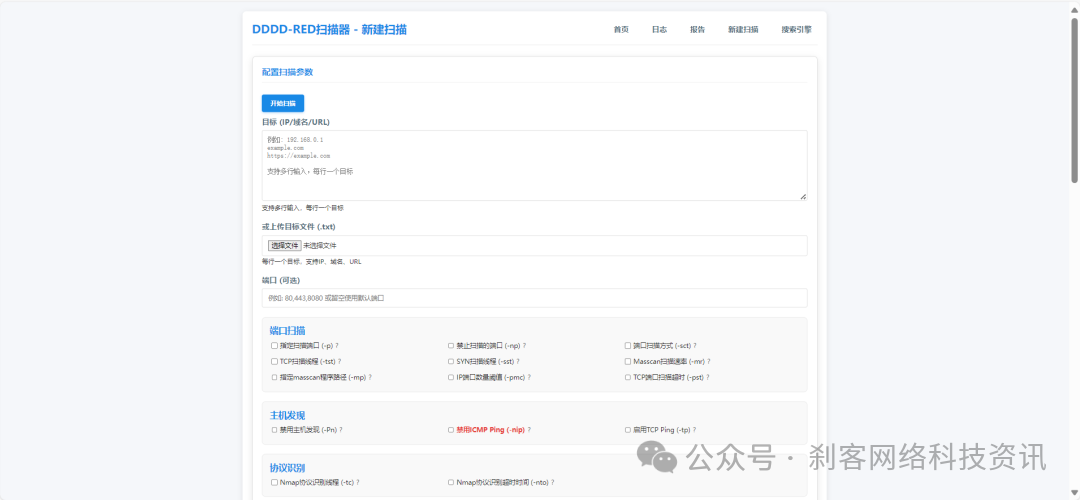Click the ? help icon beside 端口扫描方式 (-sct)
The image size is (1080, 500).
(x=695, y=346)
